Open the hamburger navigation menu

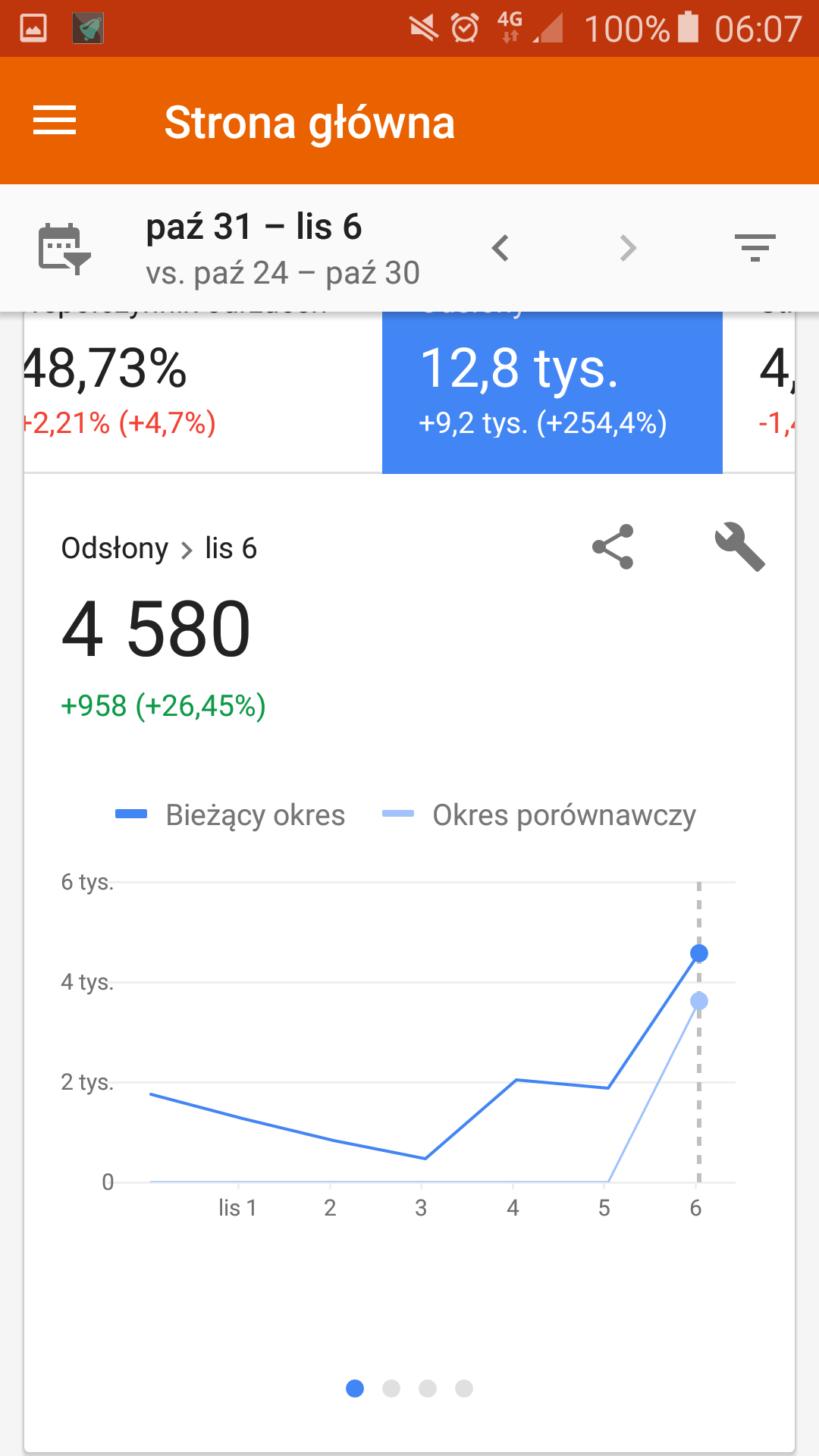55,121
